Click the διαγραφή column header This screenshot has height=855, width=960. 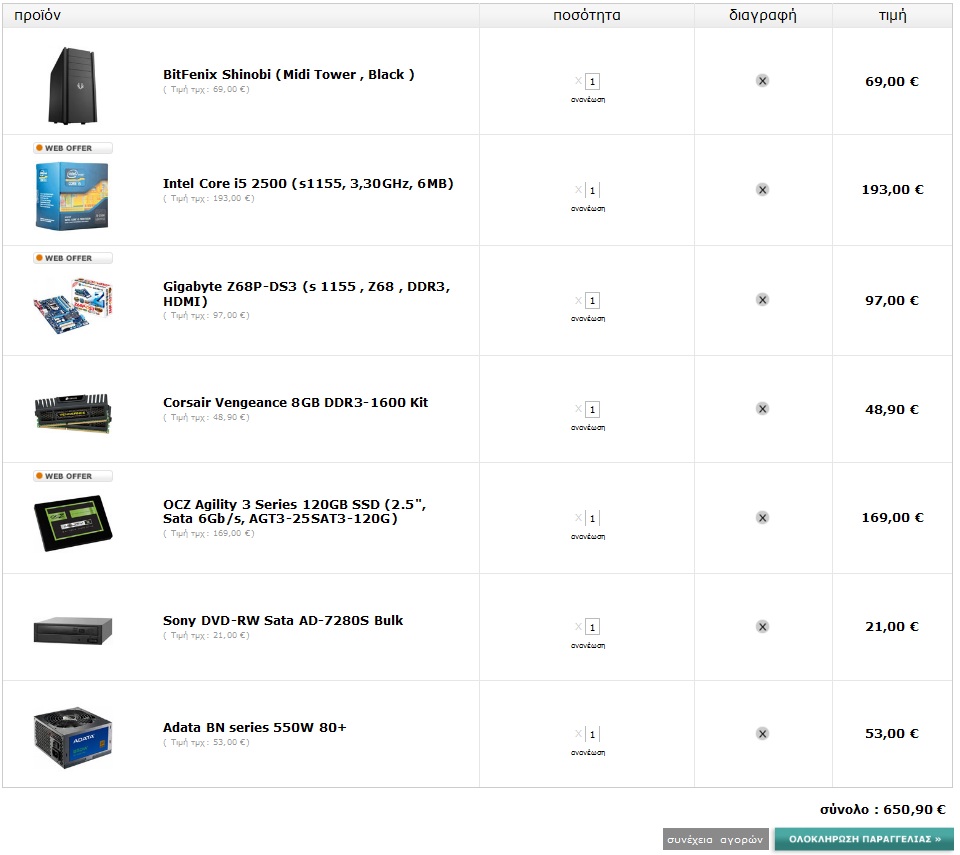[763, 15]
